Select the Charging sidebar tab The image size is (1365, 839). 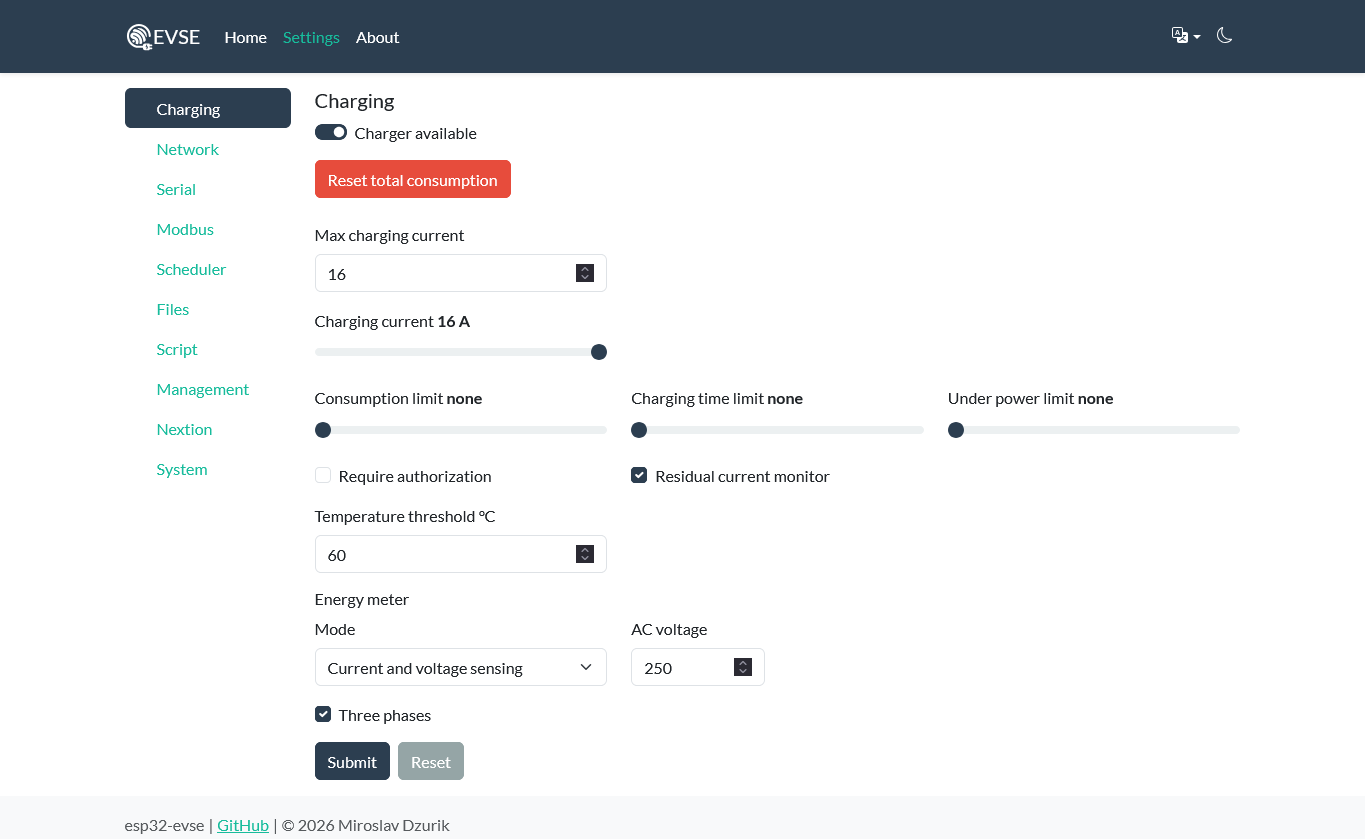(x=208, y=108)
